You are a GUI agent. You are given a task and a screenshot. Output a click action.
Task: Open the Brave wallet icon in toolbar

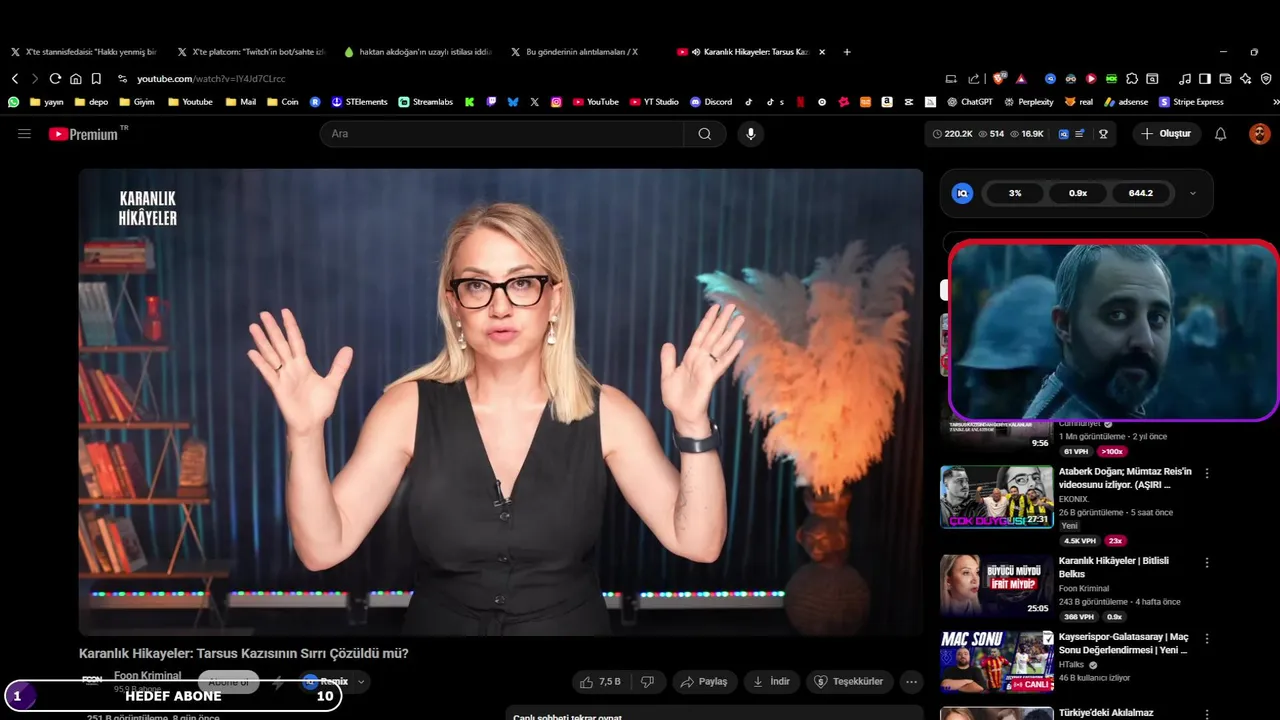[1225, 78]
